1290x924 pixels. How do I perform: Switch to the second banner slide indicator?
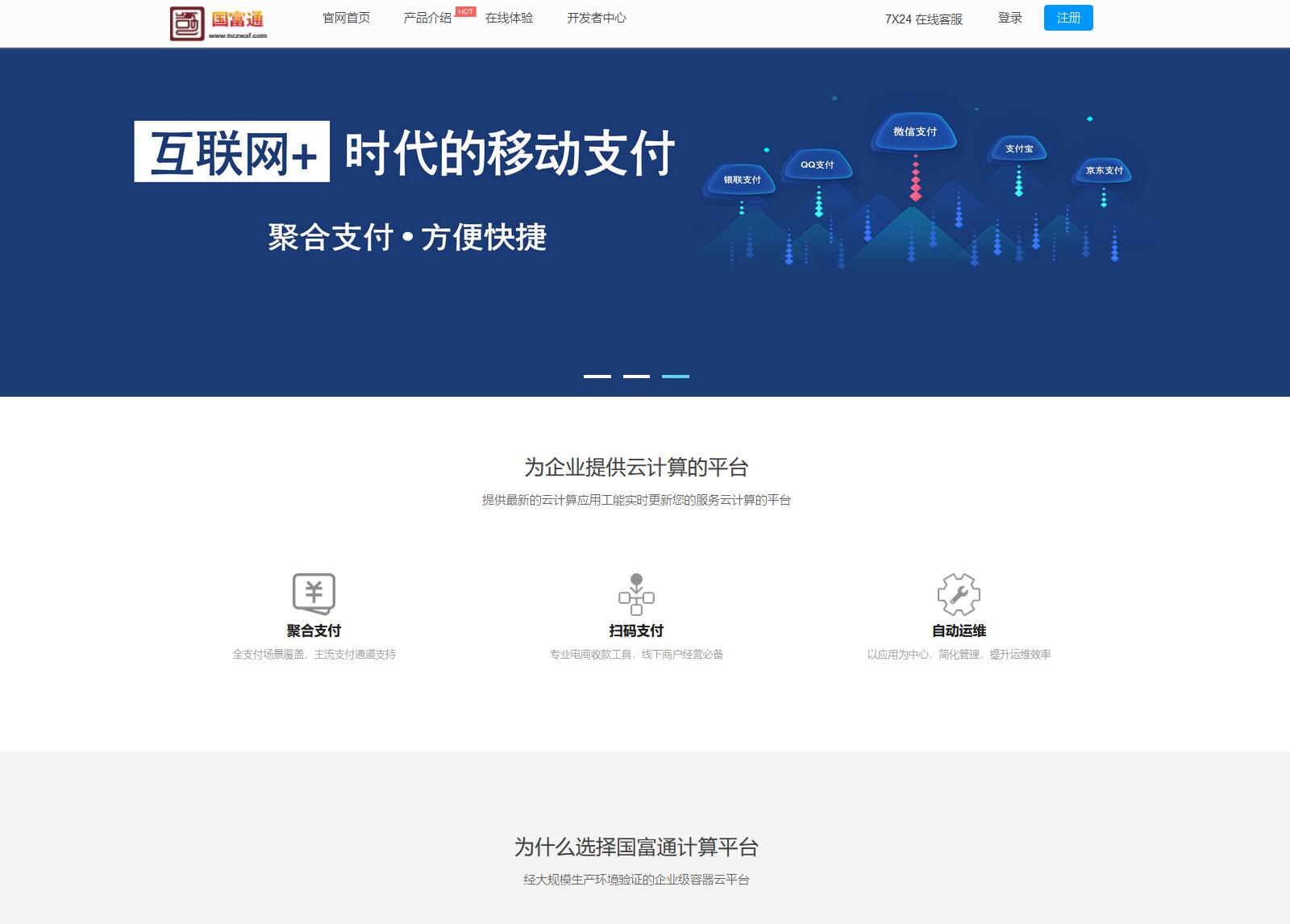pyautogui.click(x=636, y=377)
